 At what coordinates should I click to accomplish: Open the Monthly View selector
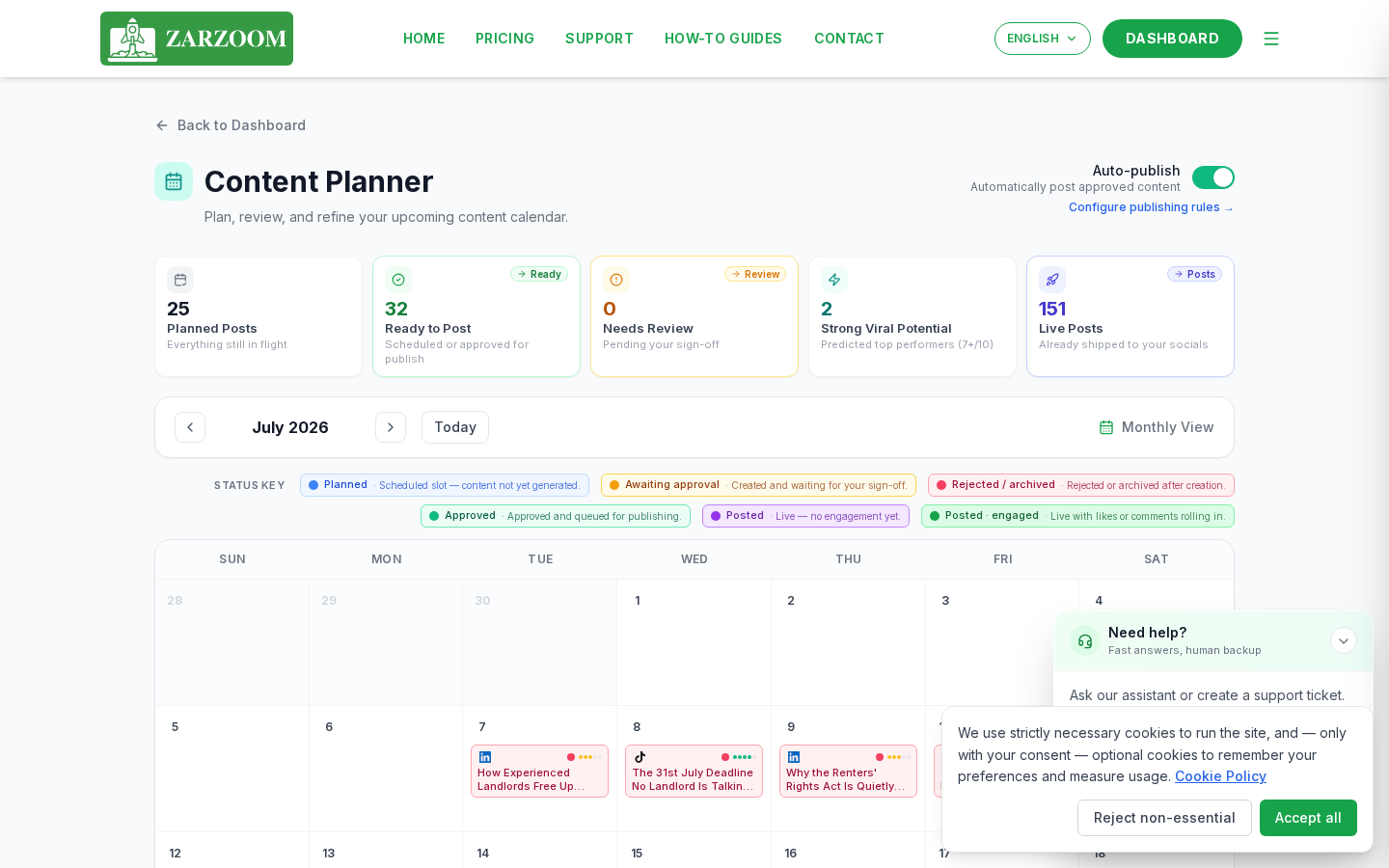point(1157,427)
